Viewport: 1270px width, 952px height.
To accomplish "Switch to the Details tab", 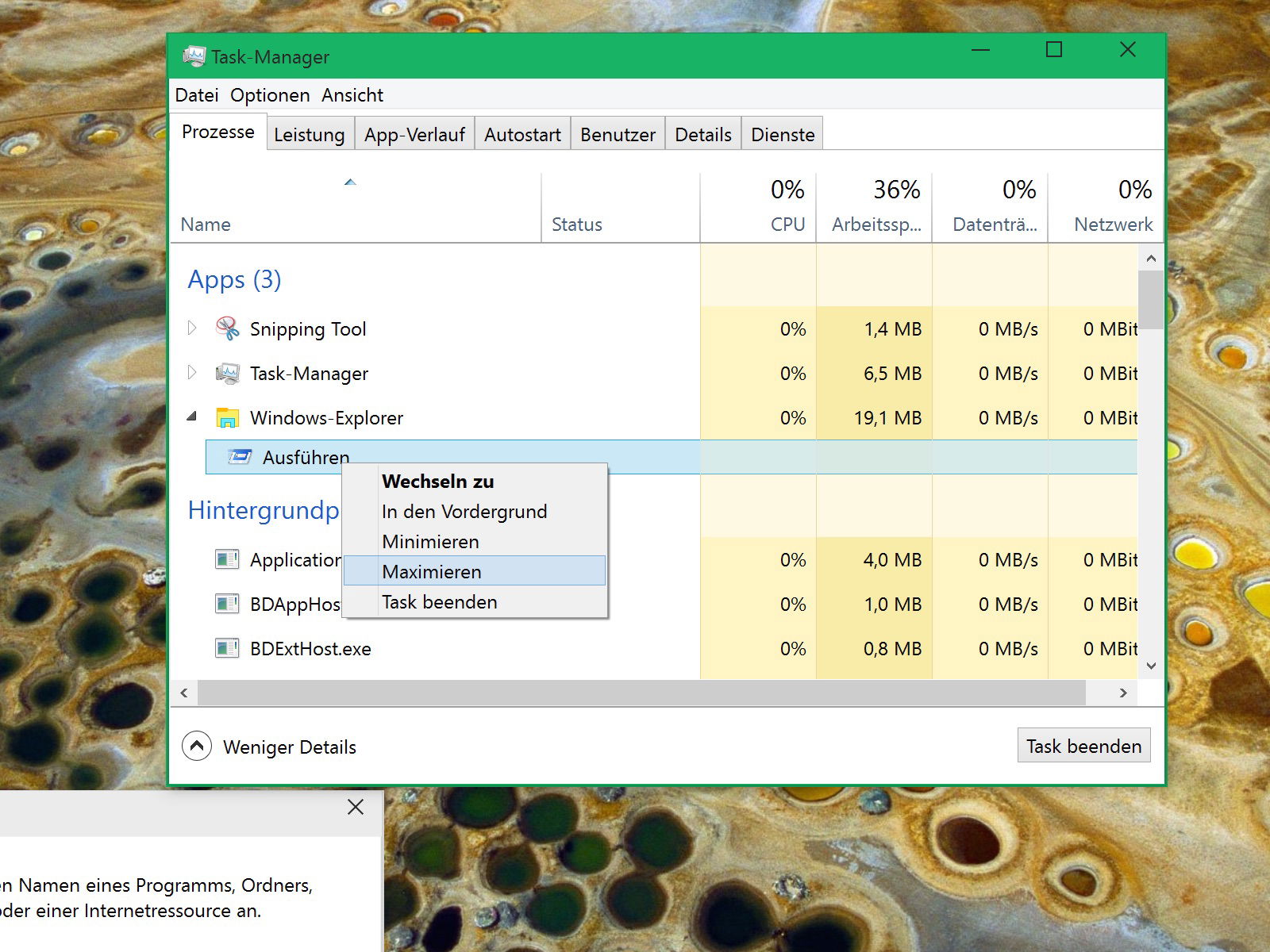I will point(703,134).
